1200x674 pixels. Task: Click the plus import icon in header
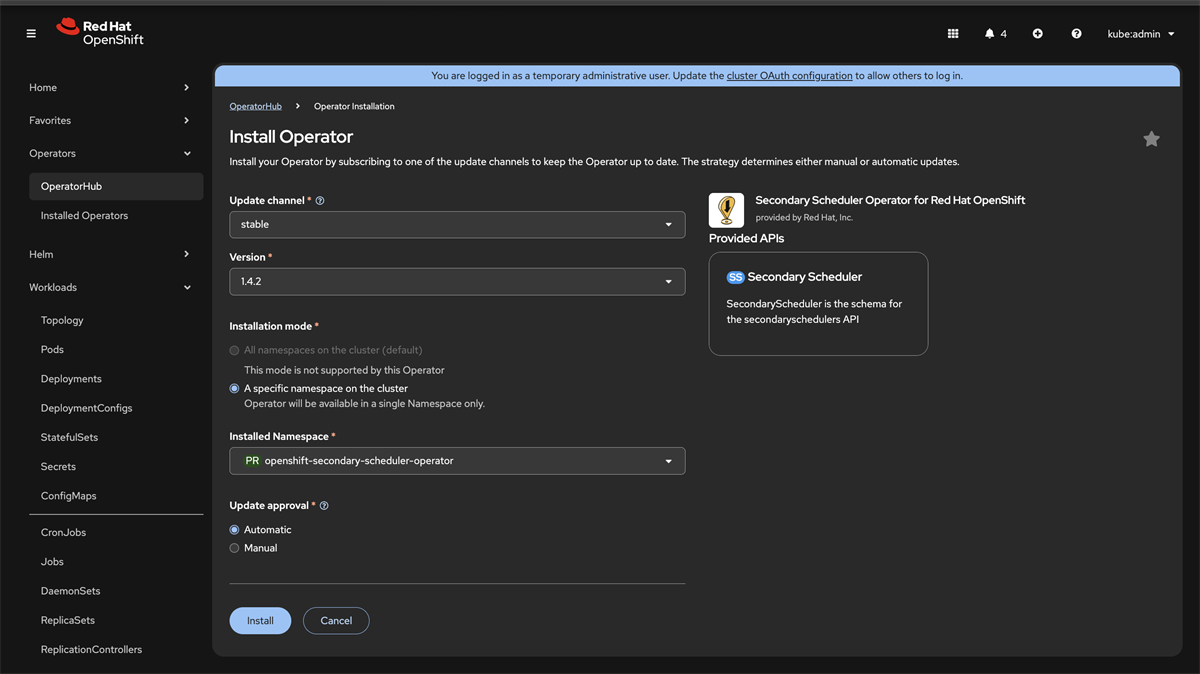point(1038,34)
